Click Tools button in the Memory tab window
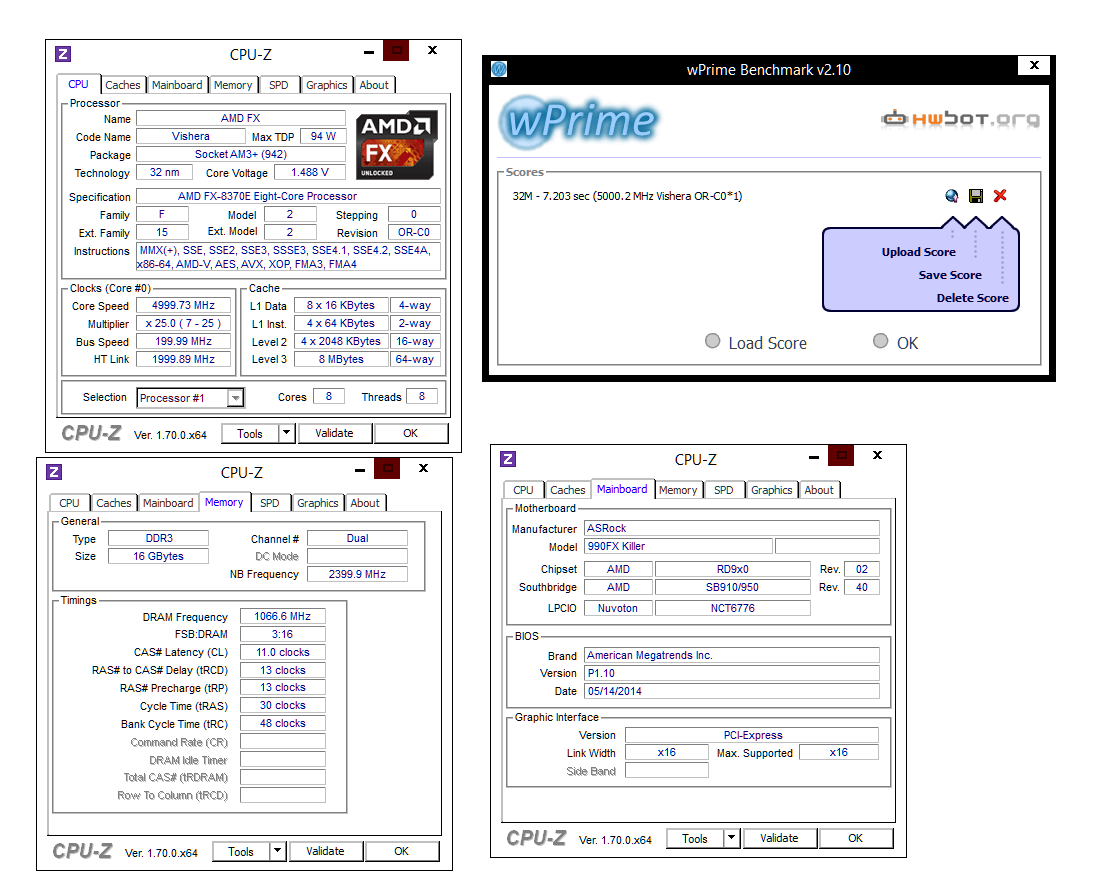Screen dimensions: 1094x895 241,851
